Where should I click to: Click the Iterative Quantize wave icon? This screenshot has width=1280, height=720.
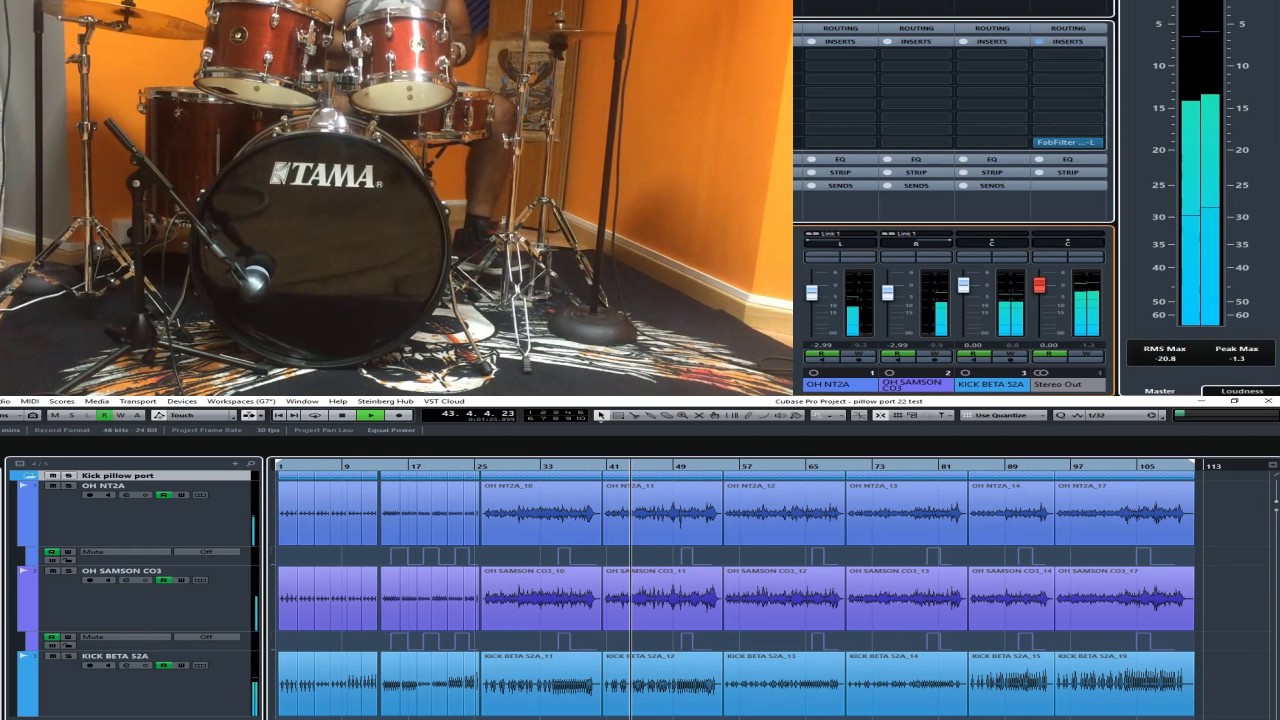click(x=1077, y=415)
